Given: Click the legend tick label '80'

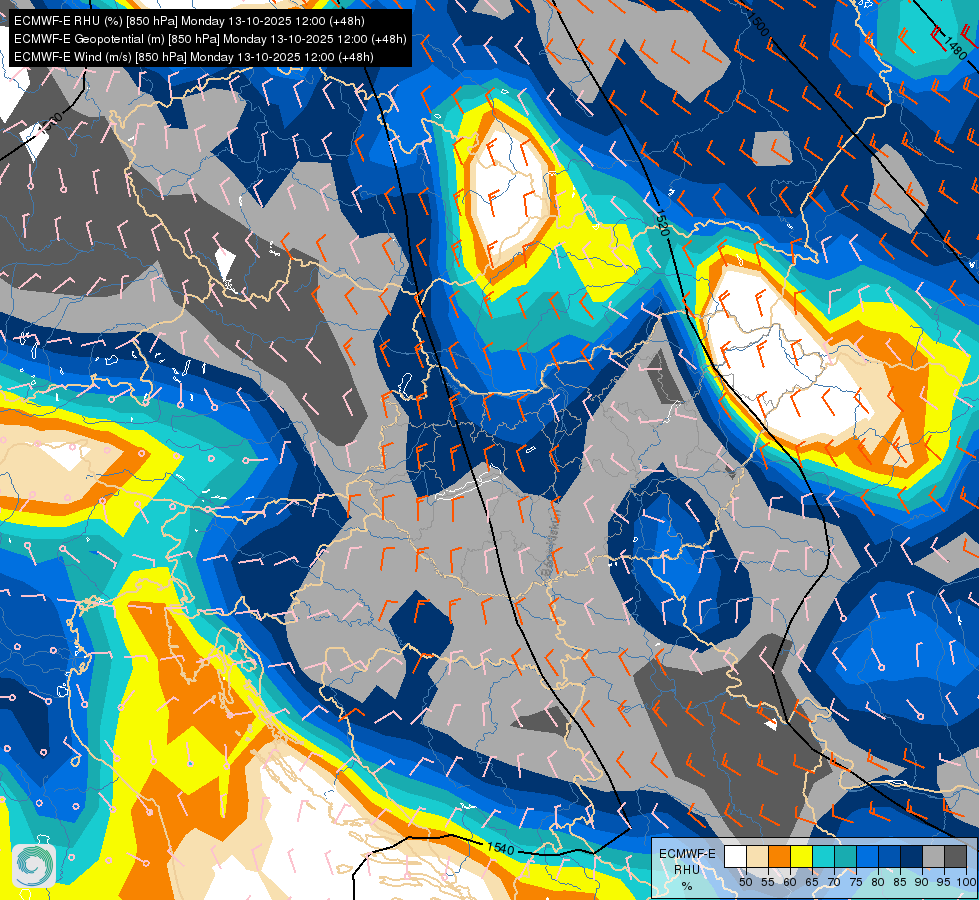Looking at the screenshot, I should pyautogui.click(x=878, y=882).
